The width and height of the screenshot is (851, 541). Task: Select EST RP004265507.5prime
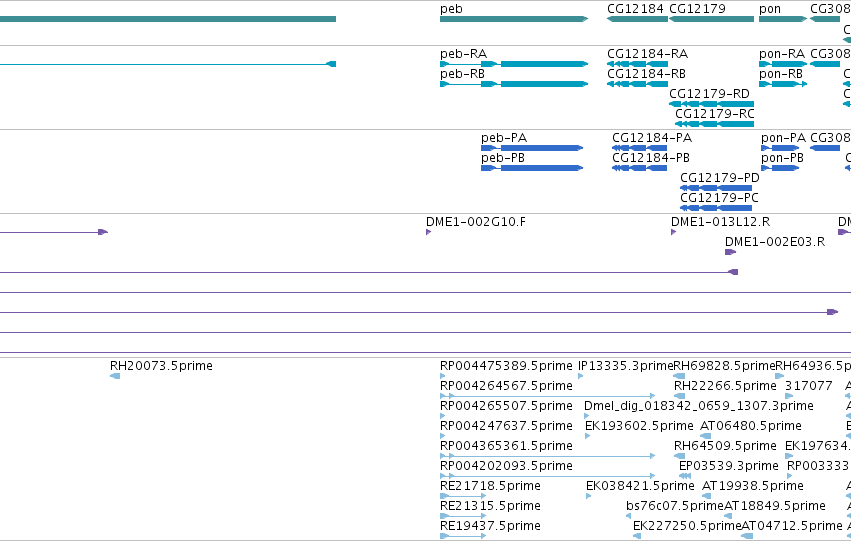point(443,416)
